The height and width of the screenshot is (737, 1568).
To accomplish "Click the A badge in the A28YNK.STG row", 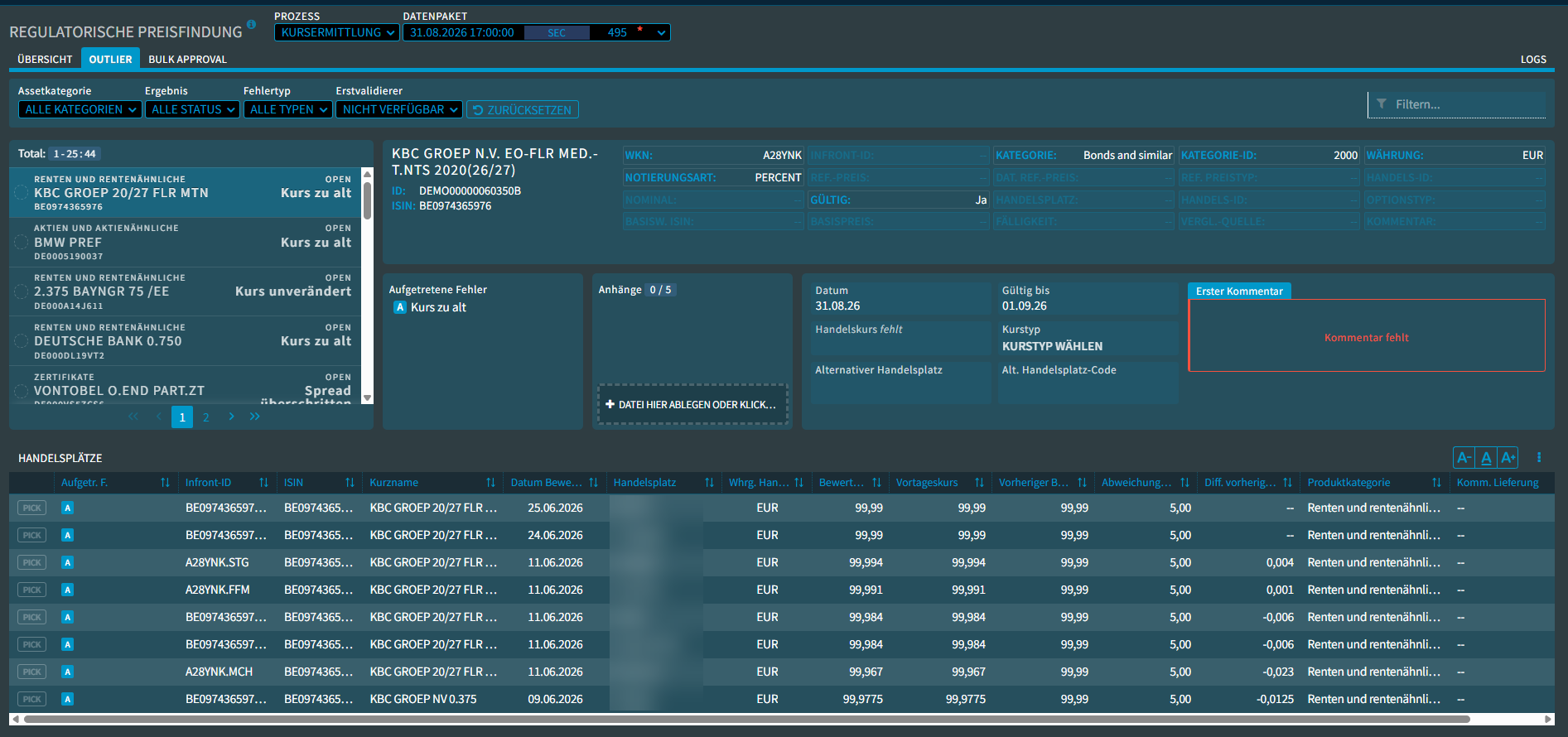I will pyautogui.click(x=68, y=562).
